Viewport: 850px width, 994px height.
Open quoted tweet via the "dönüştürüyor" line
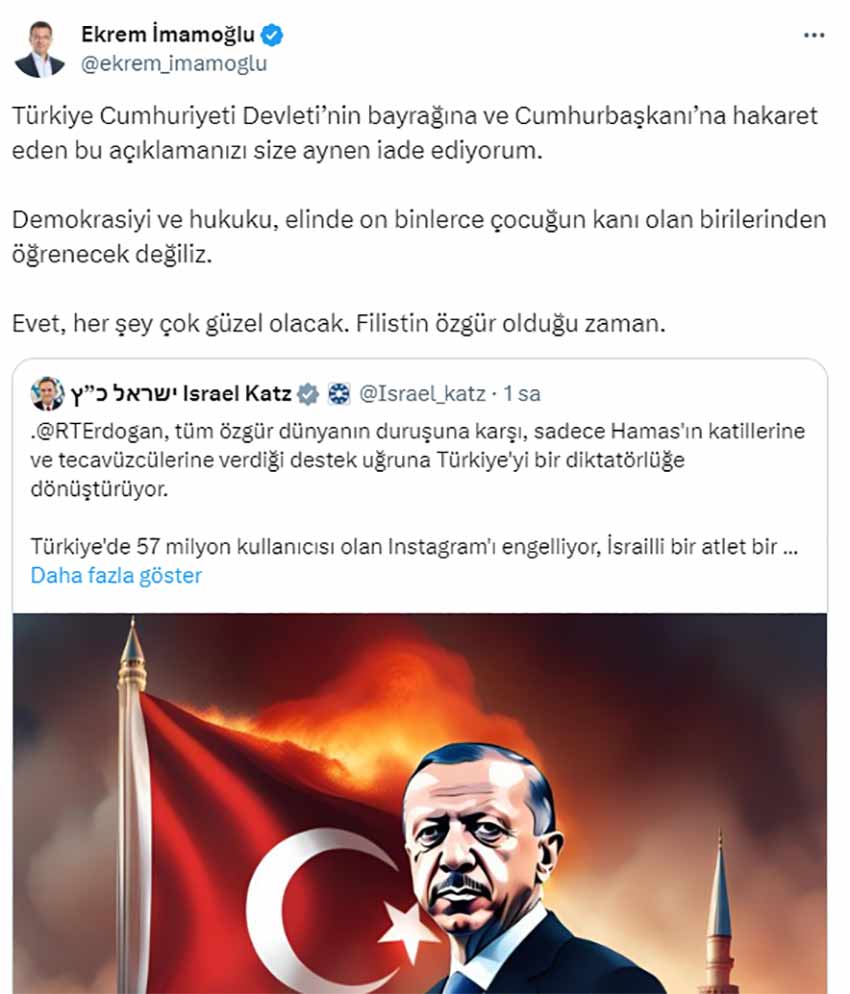pos(100,489)
